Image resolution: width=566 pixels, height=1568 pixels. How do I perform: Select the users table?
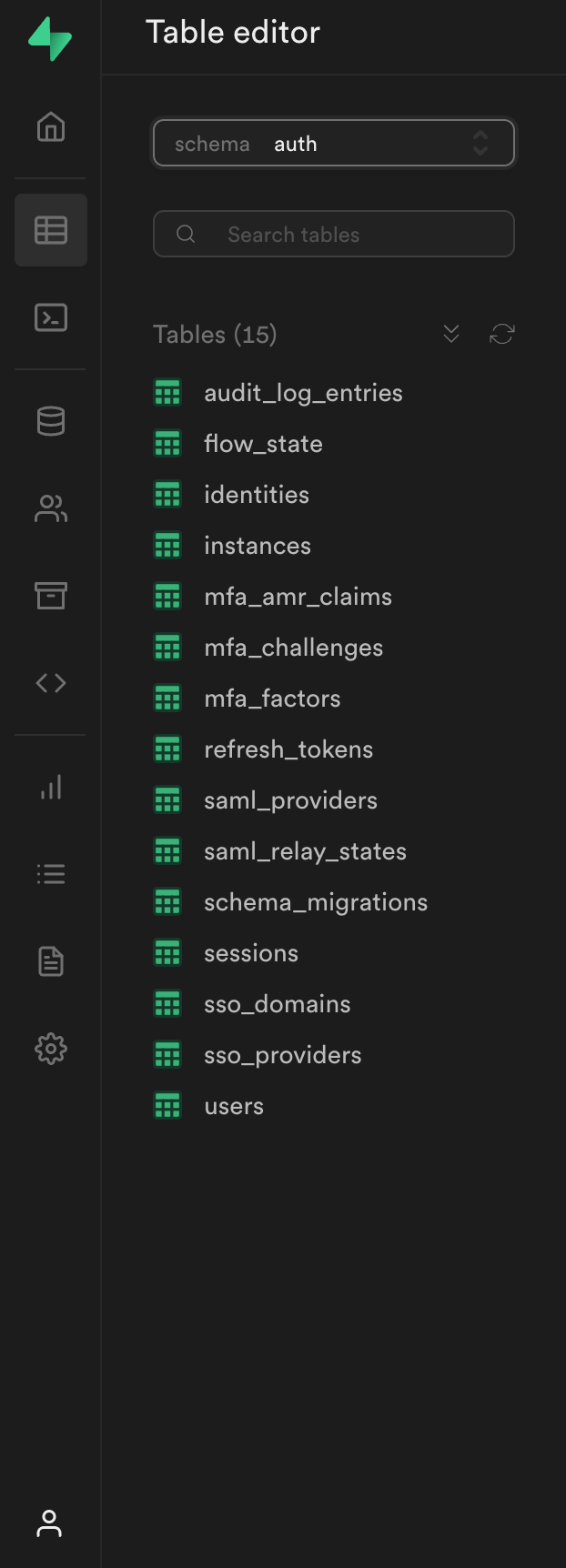pyautogui.click(x=234, y=1106)
